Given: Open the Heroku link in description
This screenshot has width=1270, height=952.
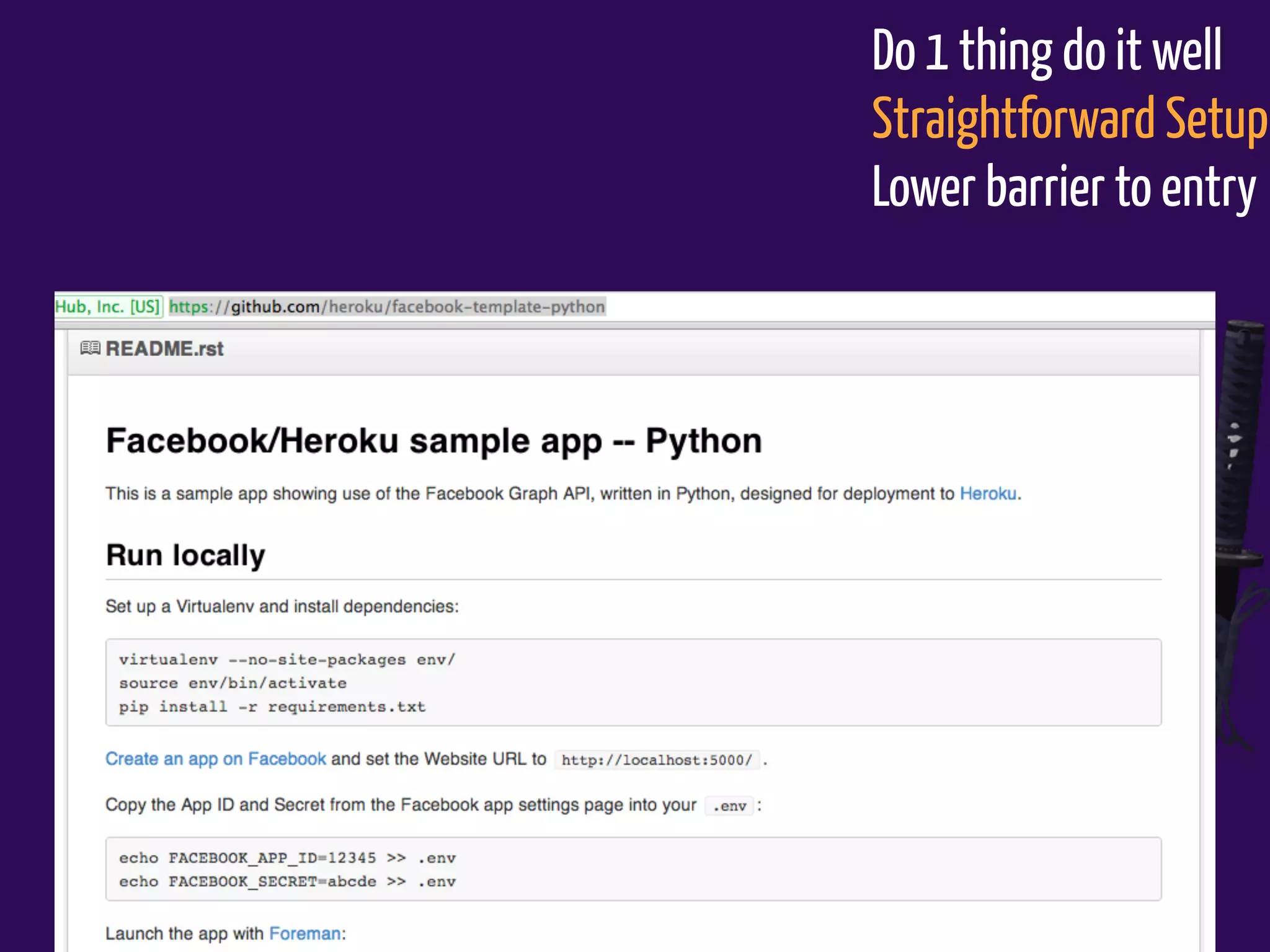Looking at the screenshot, I should (988, 493).
